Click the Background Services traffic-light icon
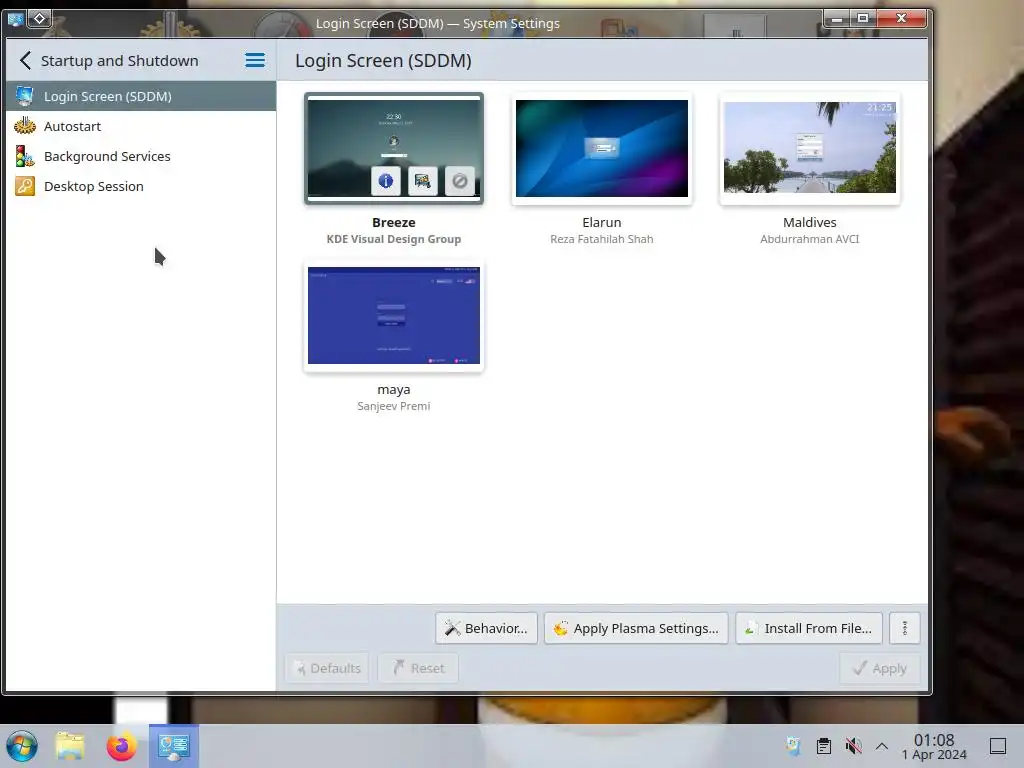This screenshot has height=768, width=1024. [x=25, y=156]
